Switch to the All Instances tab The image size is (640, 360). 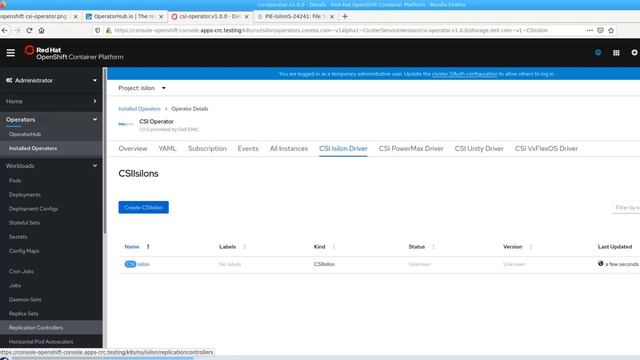point(289,149)
